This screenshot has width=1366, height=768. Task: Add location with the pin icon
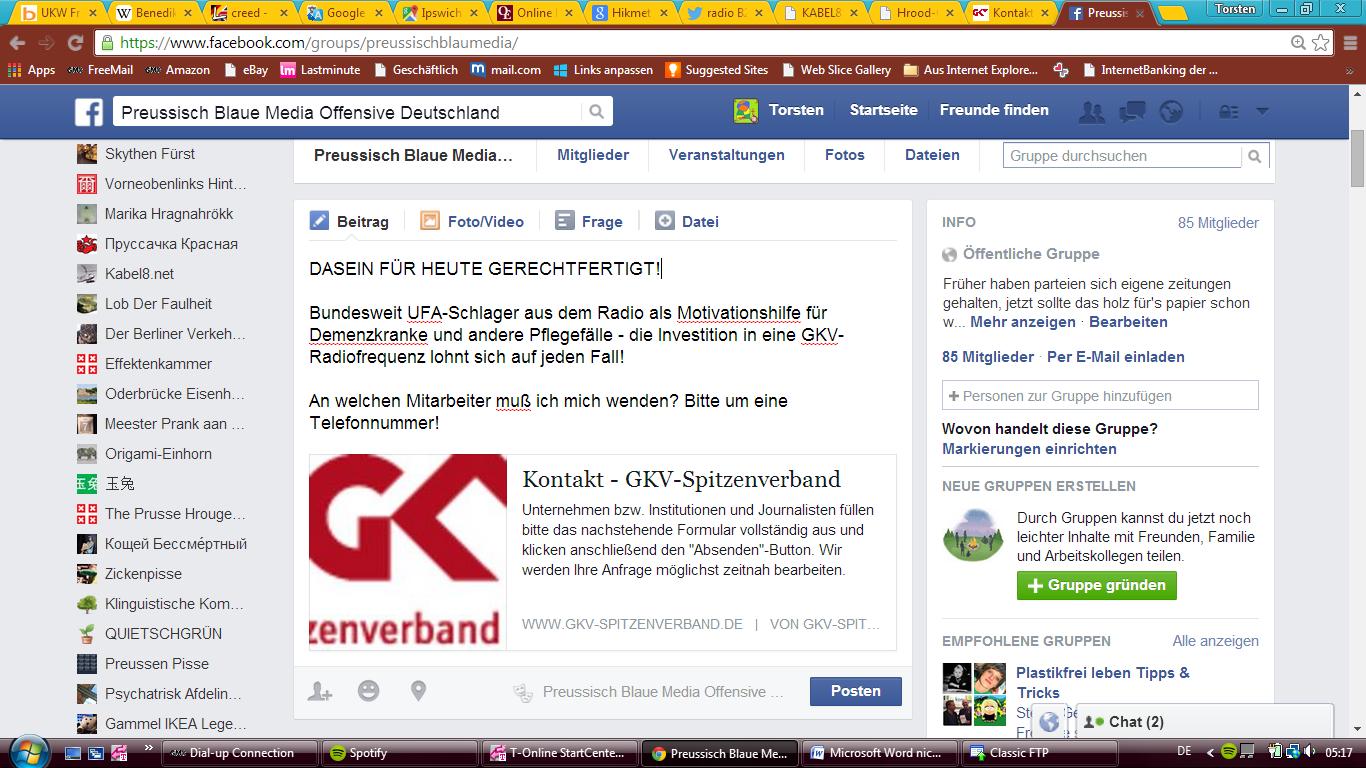418,691
